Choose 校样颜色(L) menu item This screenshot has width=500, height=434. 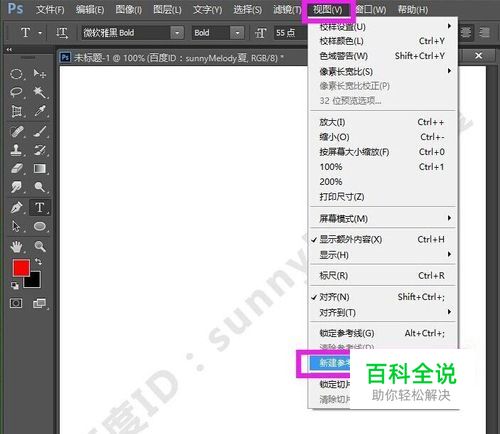(x=383, y=41)
